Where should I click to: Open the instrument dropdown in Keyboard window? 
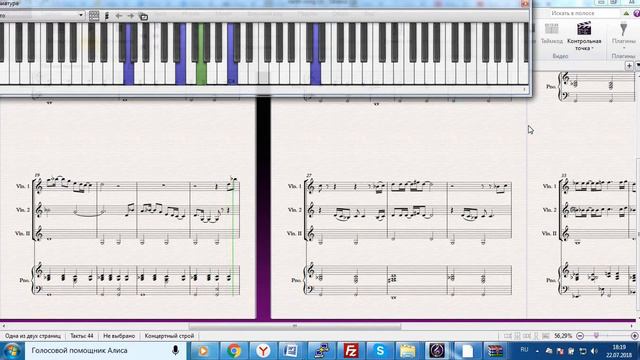tap(42, 16)
